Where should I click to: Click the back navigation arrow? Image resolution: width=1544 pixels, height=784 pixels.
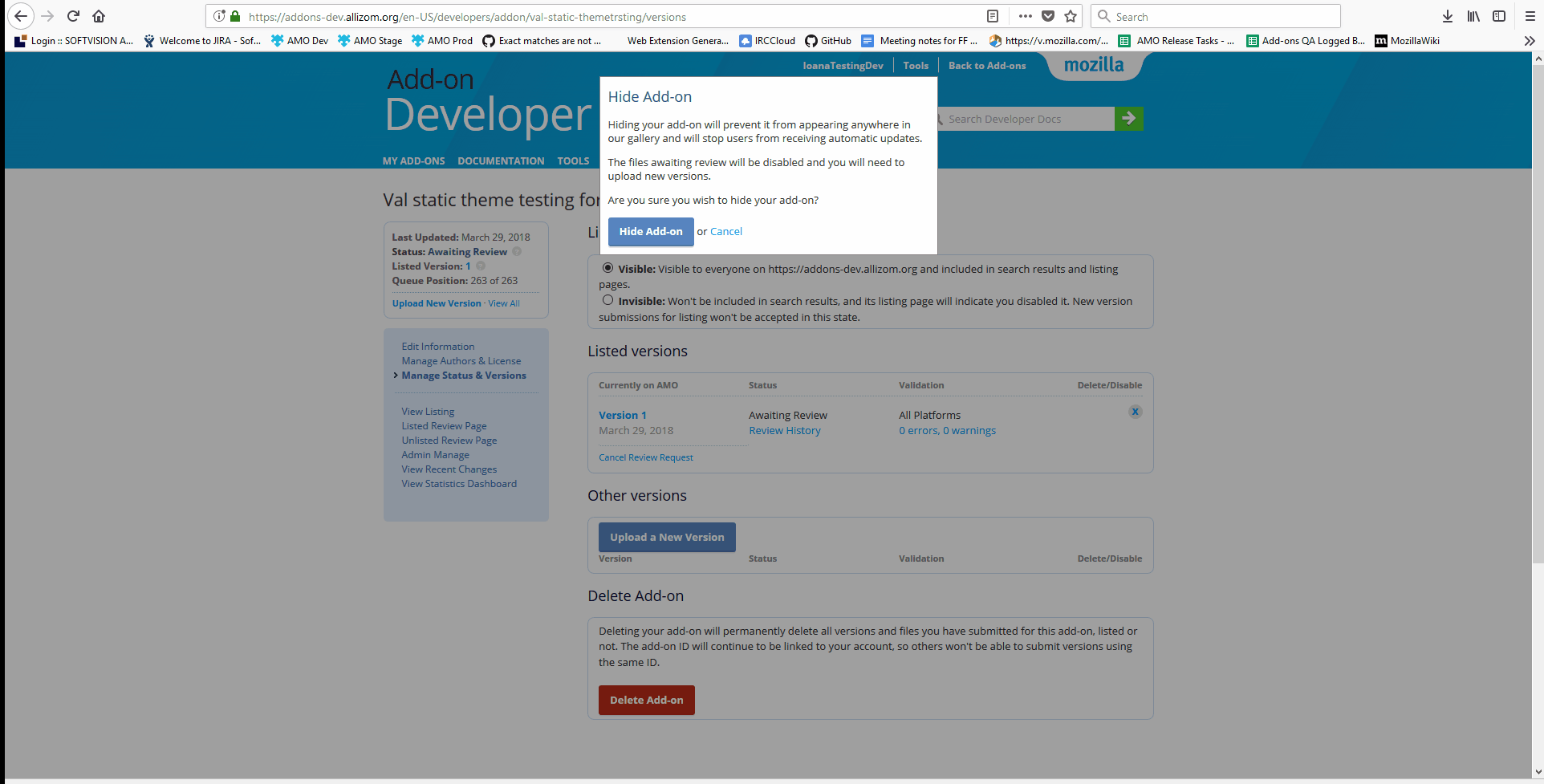(21, 16)
